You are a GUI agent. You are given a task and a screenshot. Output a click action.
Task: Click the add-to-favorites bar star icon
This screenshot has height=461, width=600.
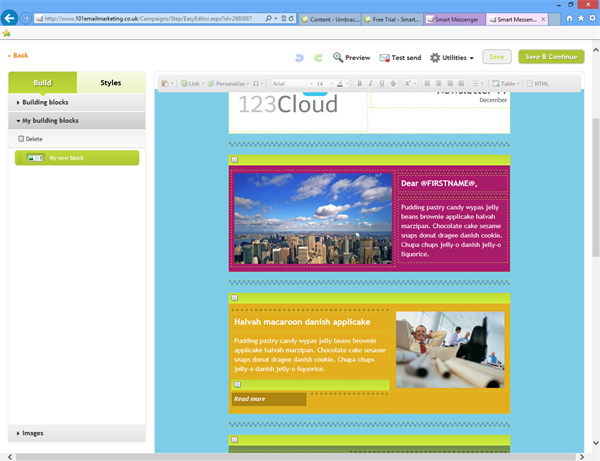click(7, 34)
